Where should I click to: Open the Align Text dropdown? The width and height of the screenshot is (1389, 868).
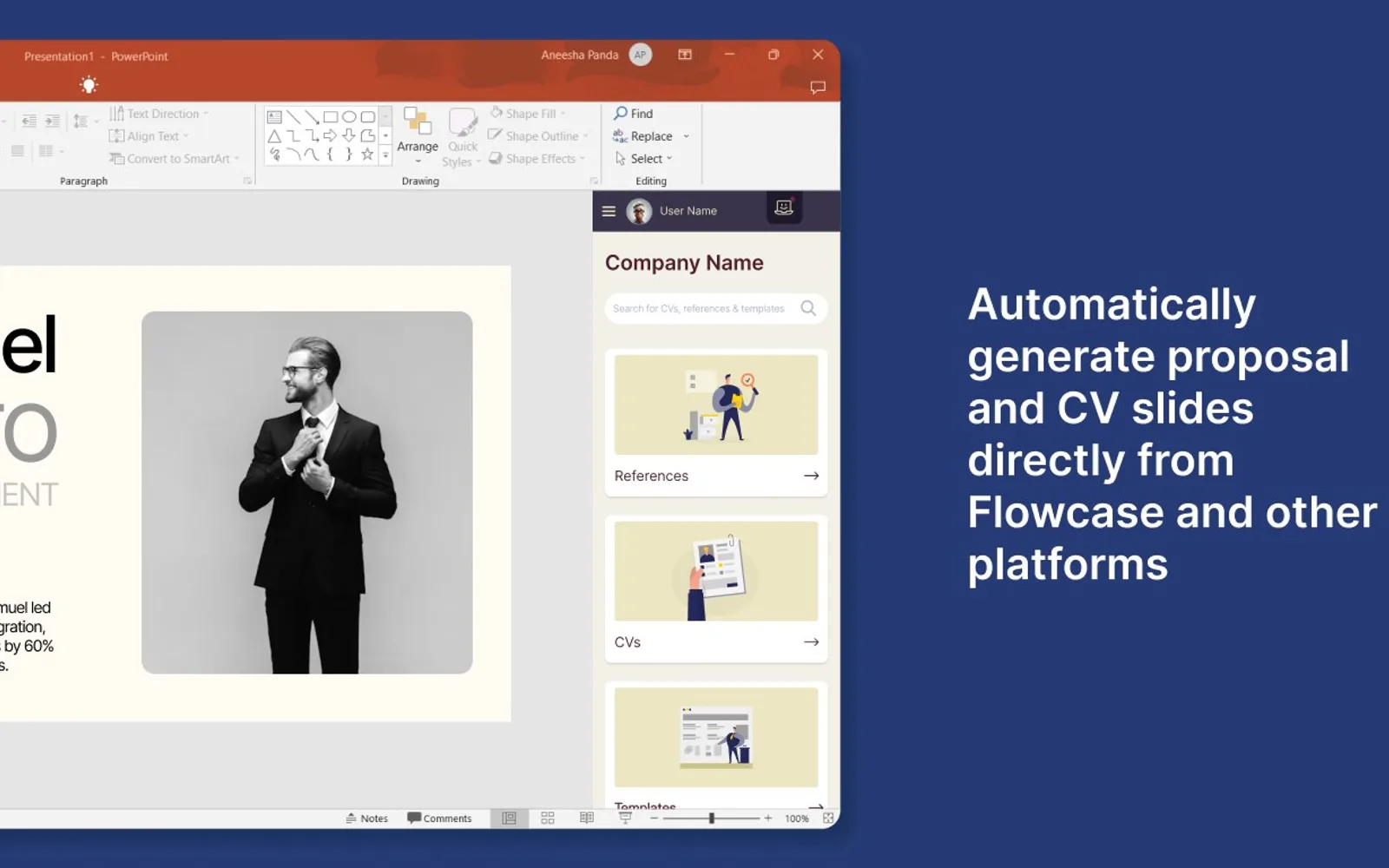(148, 136)
